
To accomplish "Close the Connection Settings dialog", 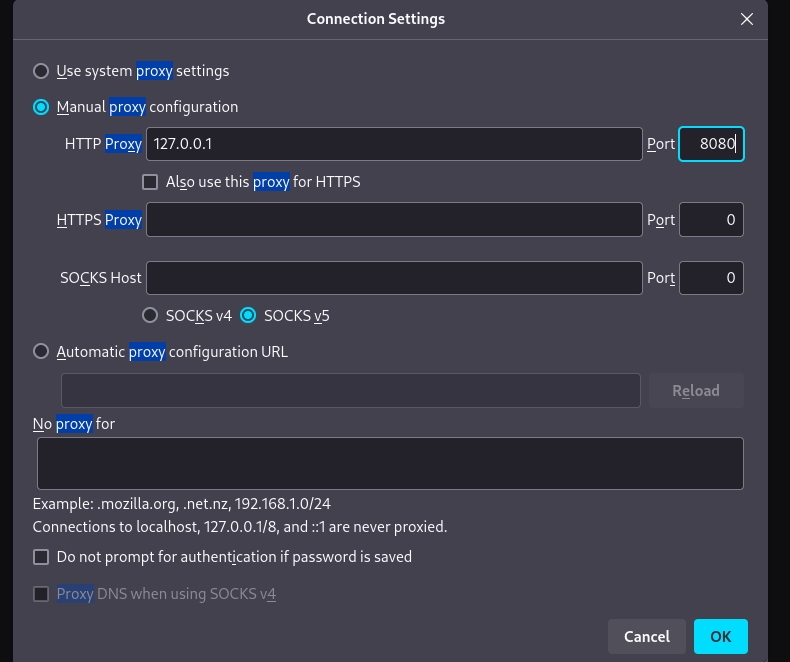I will point(747,19).
